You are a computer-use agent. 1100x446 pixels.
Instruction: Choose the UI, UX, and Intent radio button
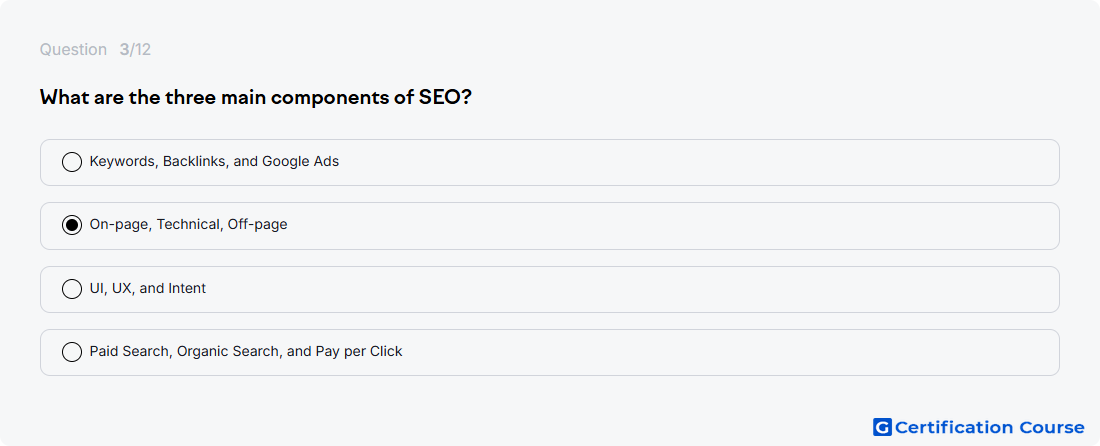pos(72,289)
